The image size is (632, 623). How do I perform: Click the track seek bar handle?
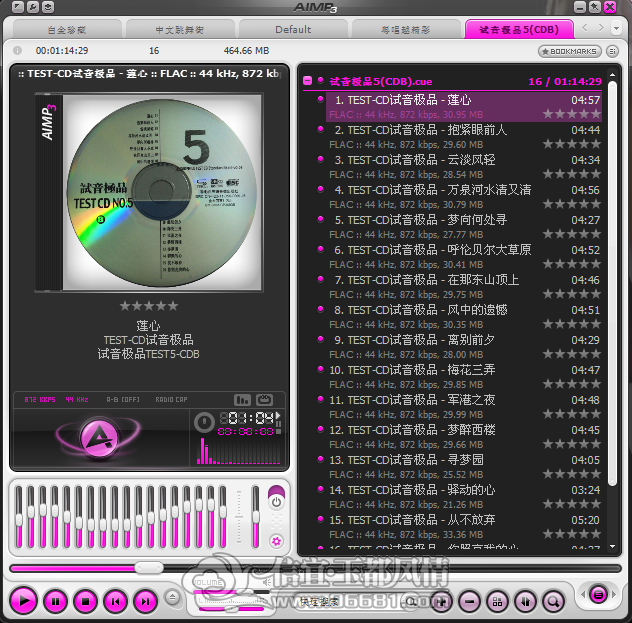(x=149, y=568)
